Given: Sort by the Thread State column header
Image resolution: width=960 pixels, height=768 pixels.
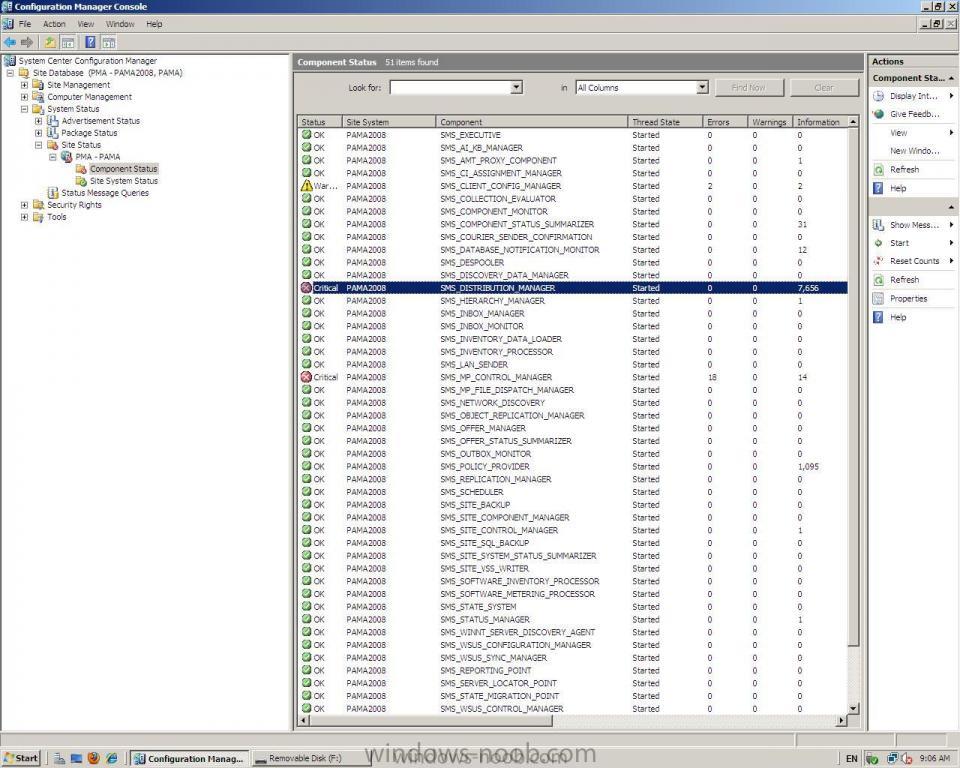Looking at the screenshot, I should tap(665, 122).
